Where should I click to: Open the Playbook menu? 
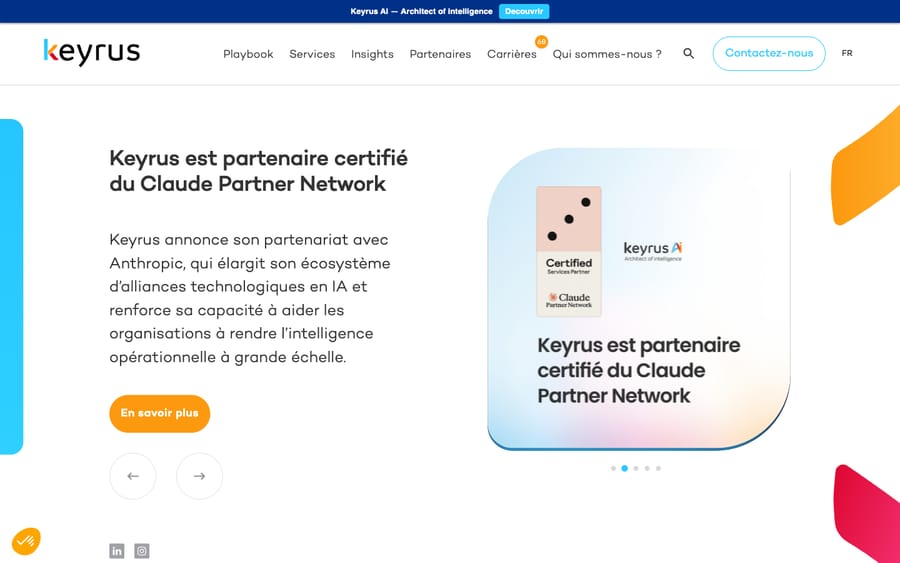tap(248, 54)
